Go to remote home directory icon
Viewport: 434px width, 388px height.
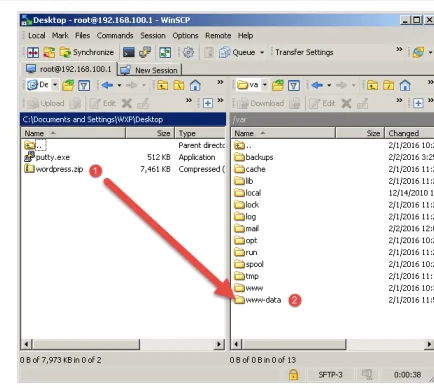[x=405, y=85]
